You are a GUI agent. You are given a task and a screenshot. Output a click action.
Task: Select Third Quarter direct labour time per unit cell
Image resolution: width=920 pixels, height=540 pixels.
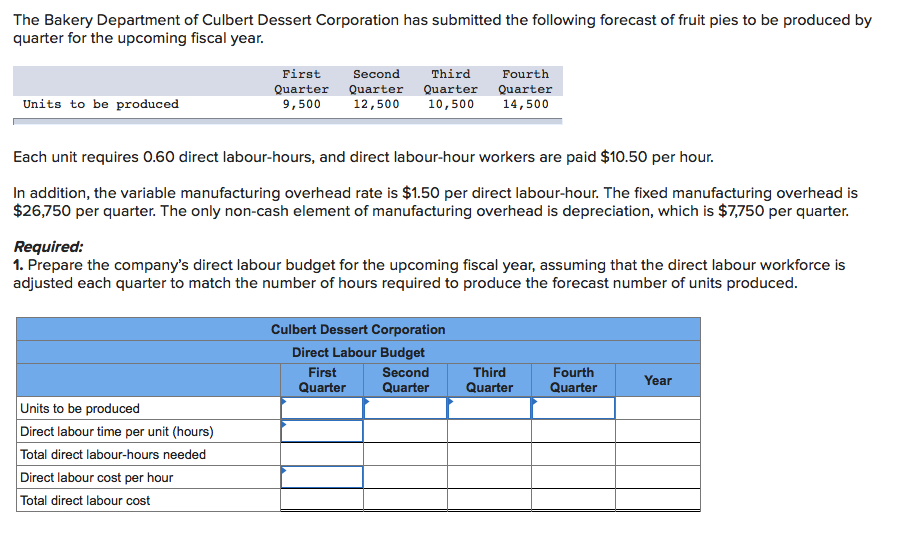tap(489, 431)
